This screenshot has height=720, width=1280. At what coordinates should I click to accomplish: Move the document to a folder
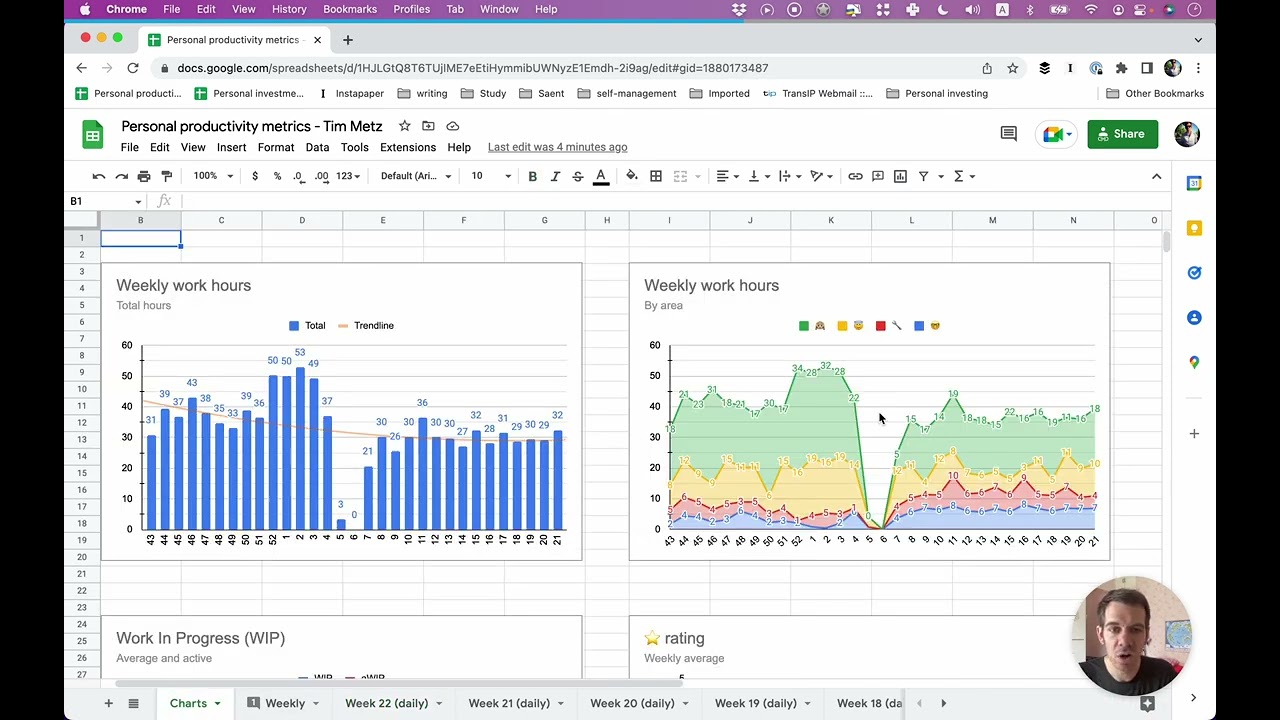tap(428, 126)
